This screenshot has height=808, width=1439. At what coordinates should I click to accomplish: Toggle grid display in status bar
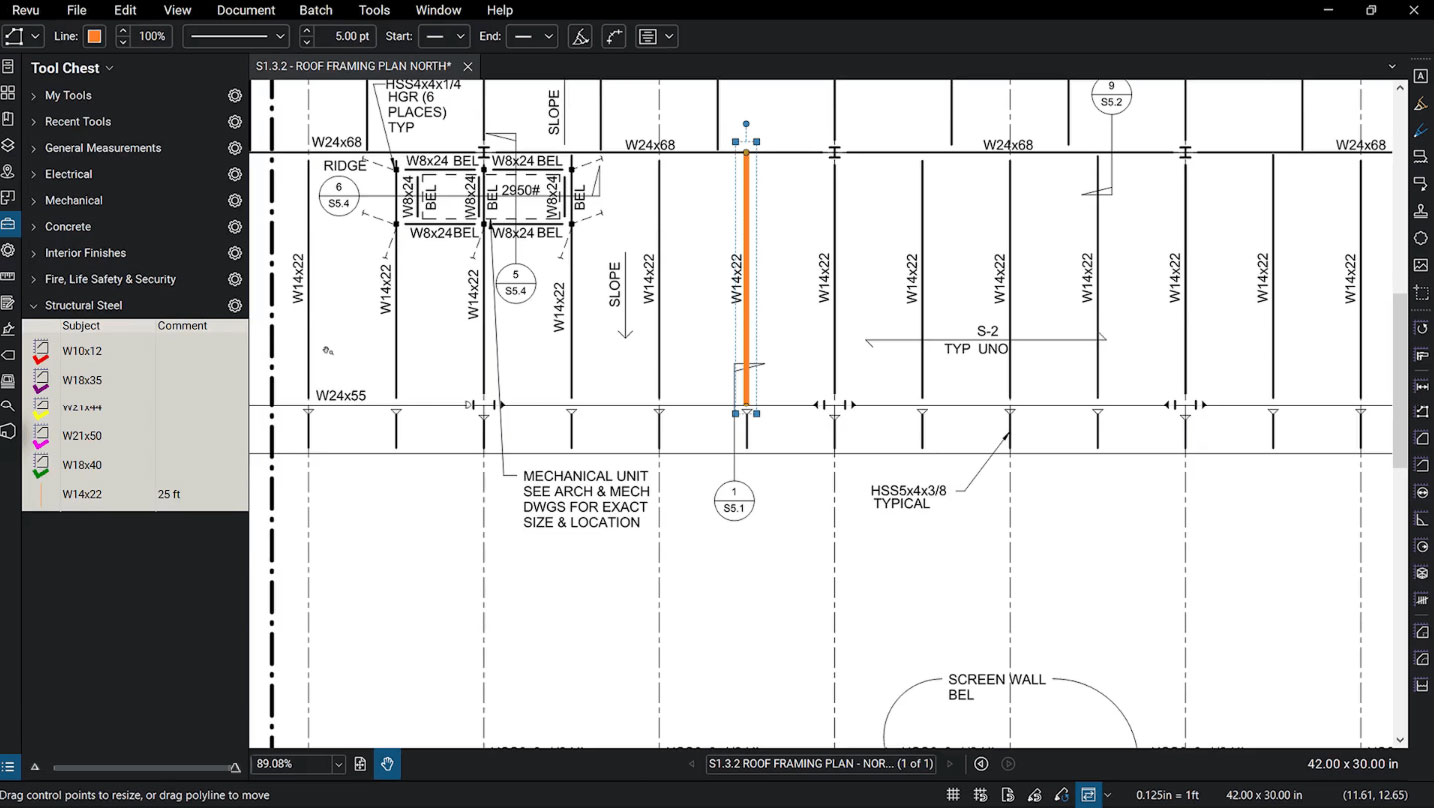click(953, 795)
